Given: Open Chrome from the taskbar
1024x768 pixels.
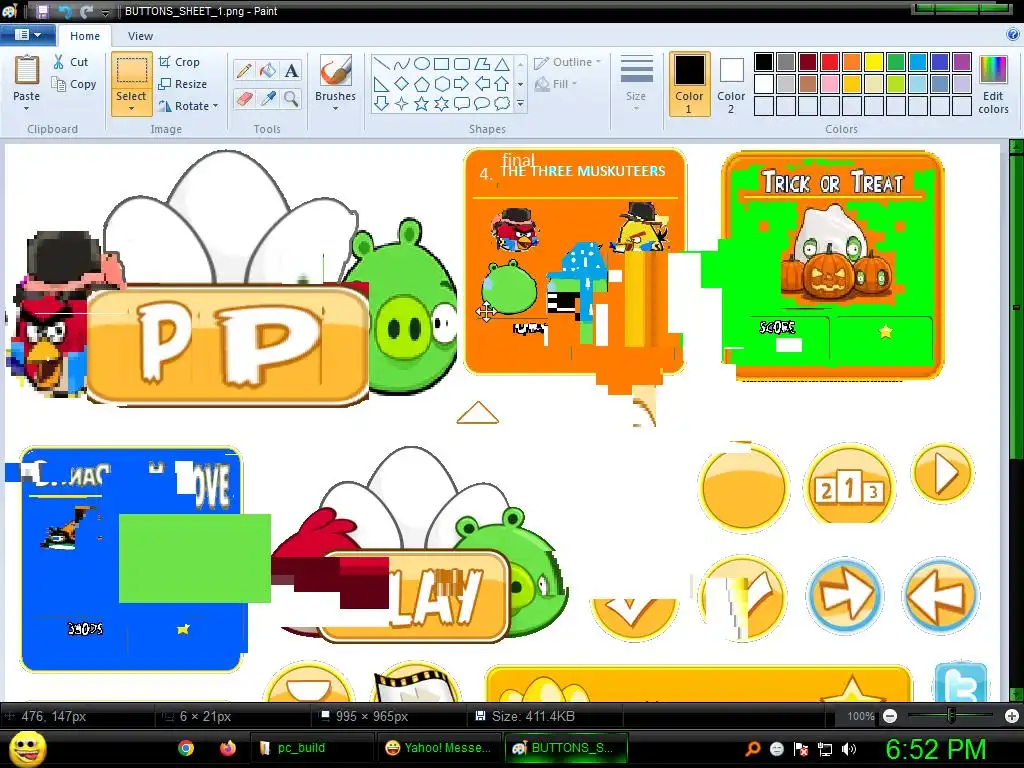Looking at the screenshot, I should 186,748.
